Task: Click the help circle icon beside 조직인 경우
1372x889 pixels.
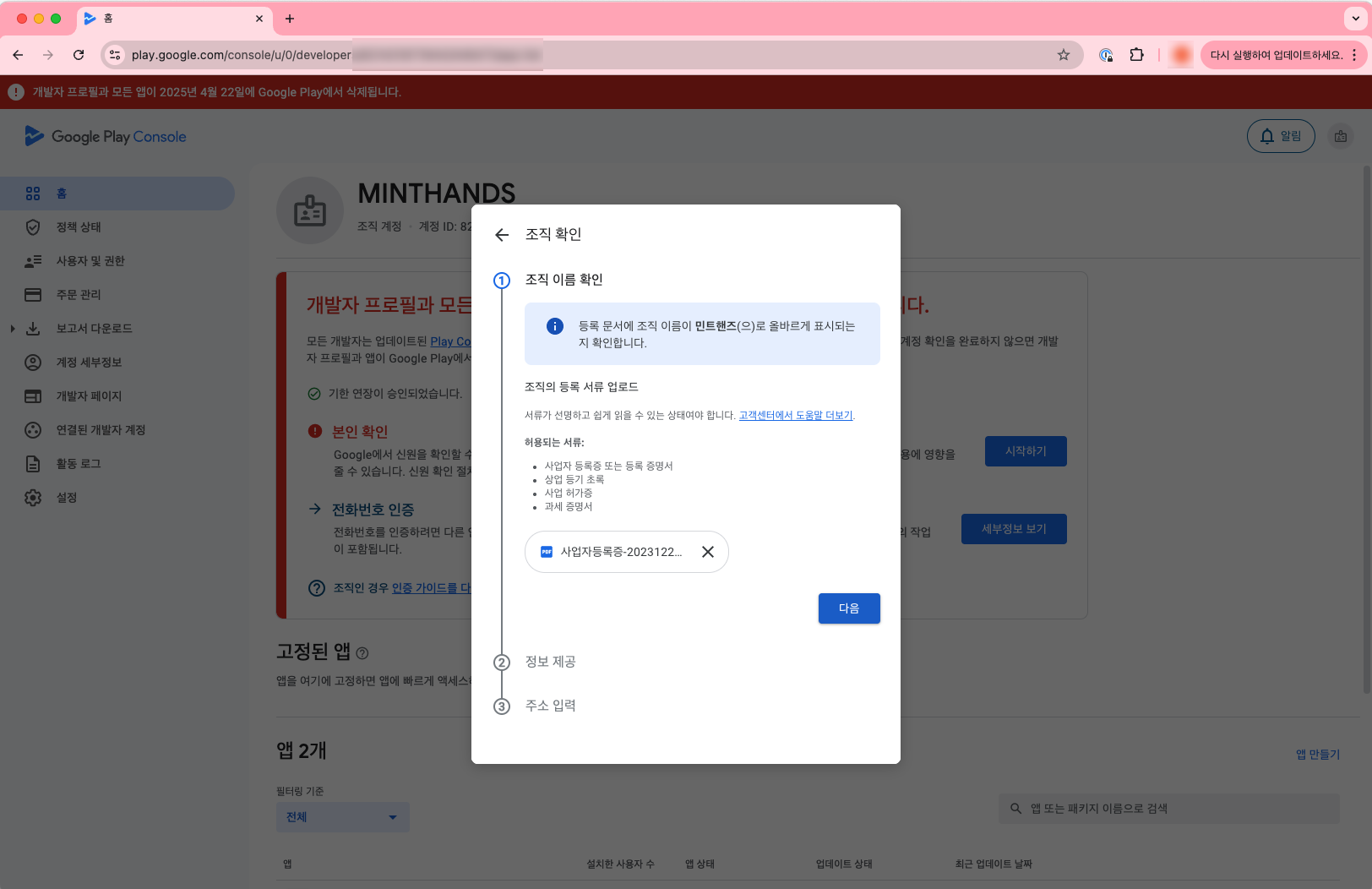Action: pos(317,588)
